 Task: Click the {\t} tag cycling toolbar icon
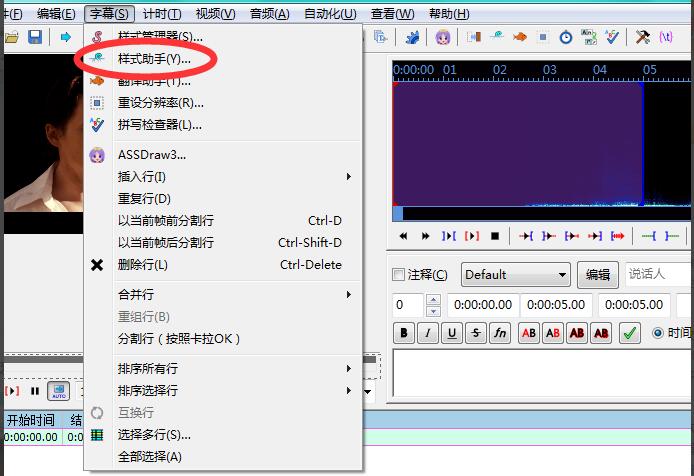pyautogui.click(x=666, y=37)
